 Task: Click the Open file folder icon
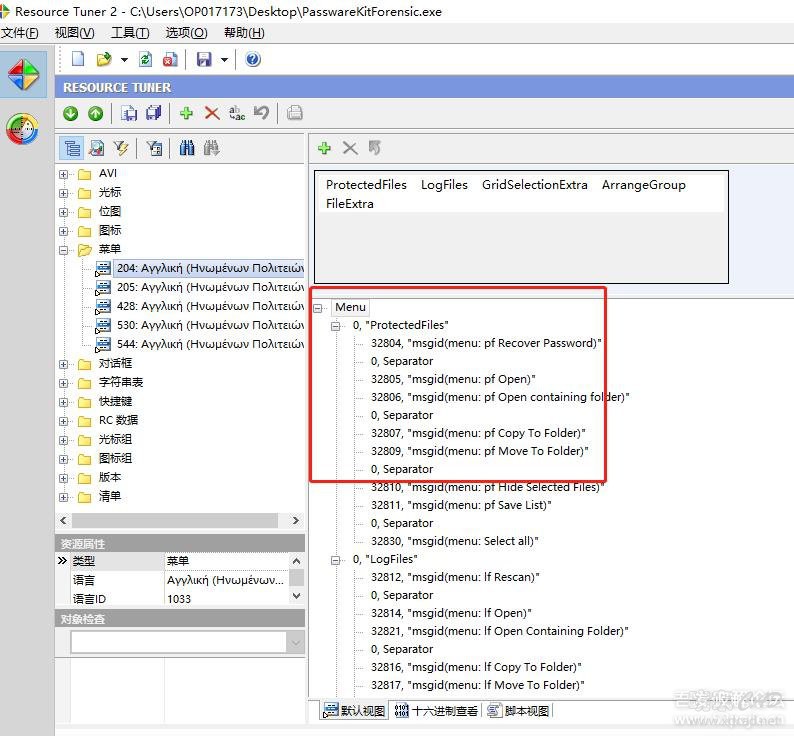[x=104, y=59]
